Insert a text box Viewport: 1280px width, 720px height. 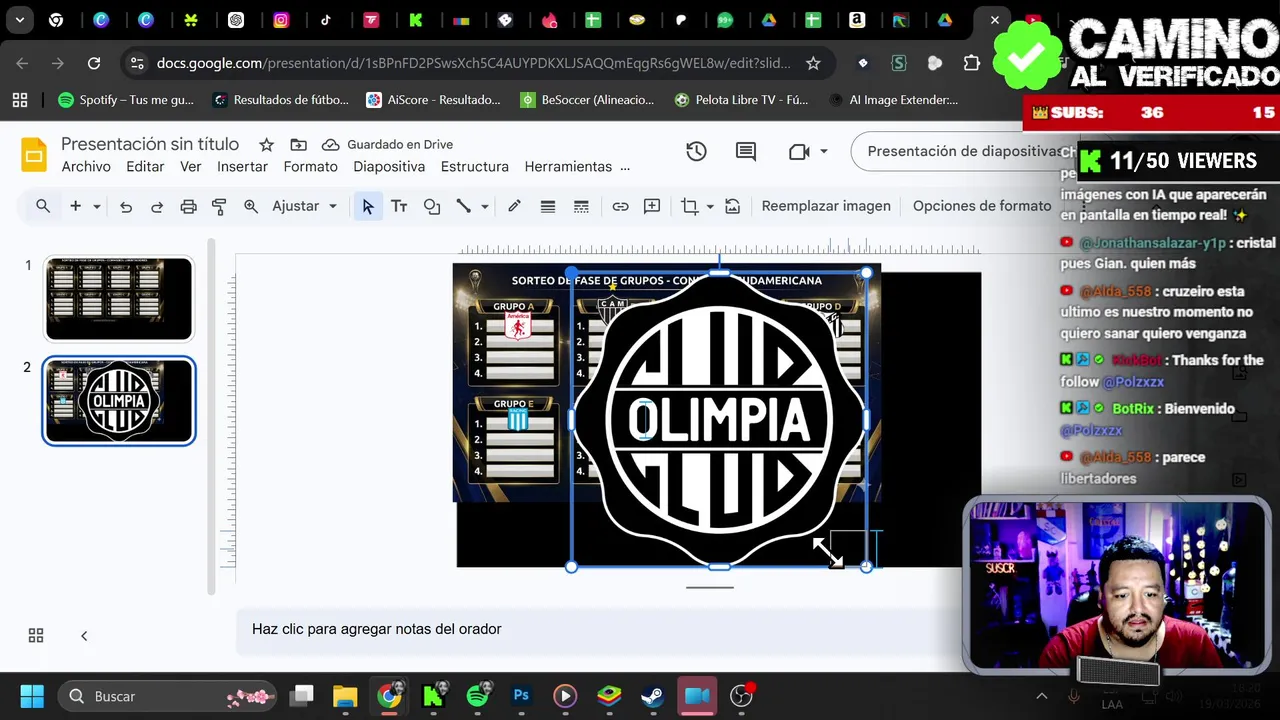coord(399,207)
